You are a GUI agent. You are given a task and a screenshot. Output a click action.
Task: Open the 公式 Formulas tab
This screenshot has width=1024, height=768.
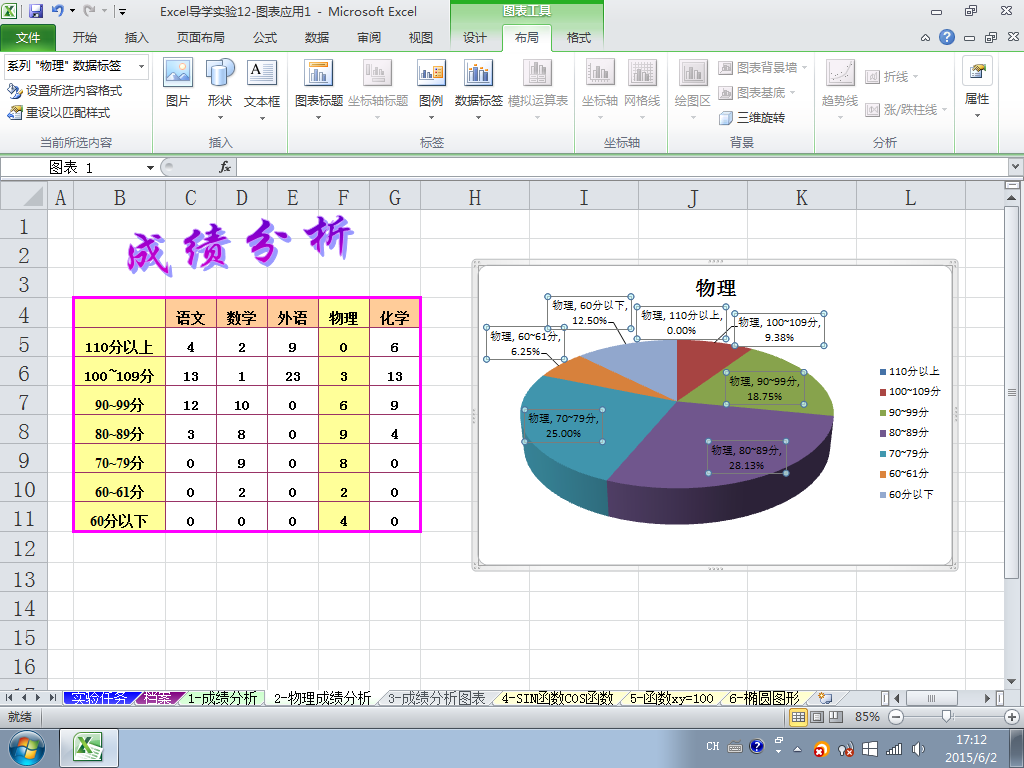click(264, 38)
